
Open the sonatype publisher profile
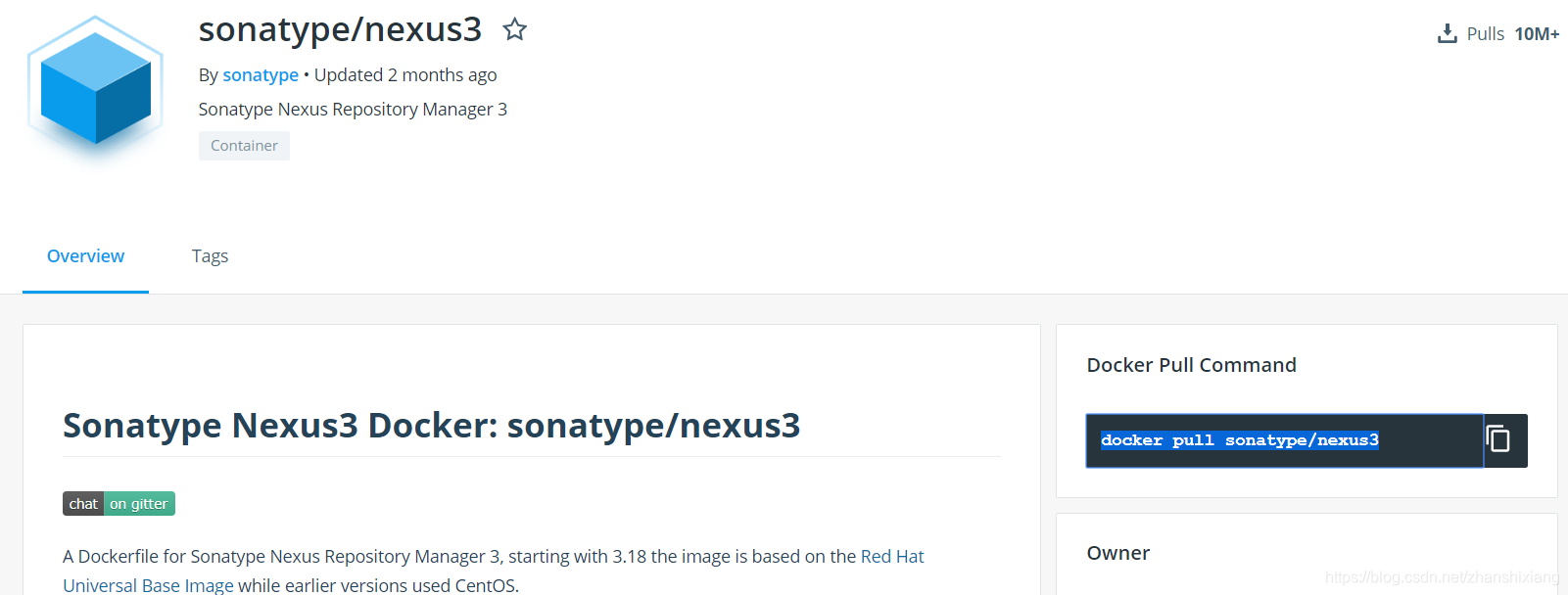pyautogui.click(x=261, y=74)
